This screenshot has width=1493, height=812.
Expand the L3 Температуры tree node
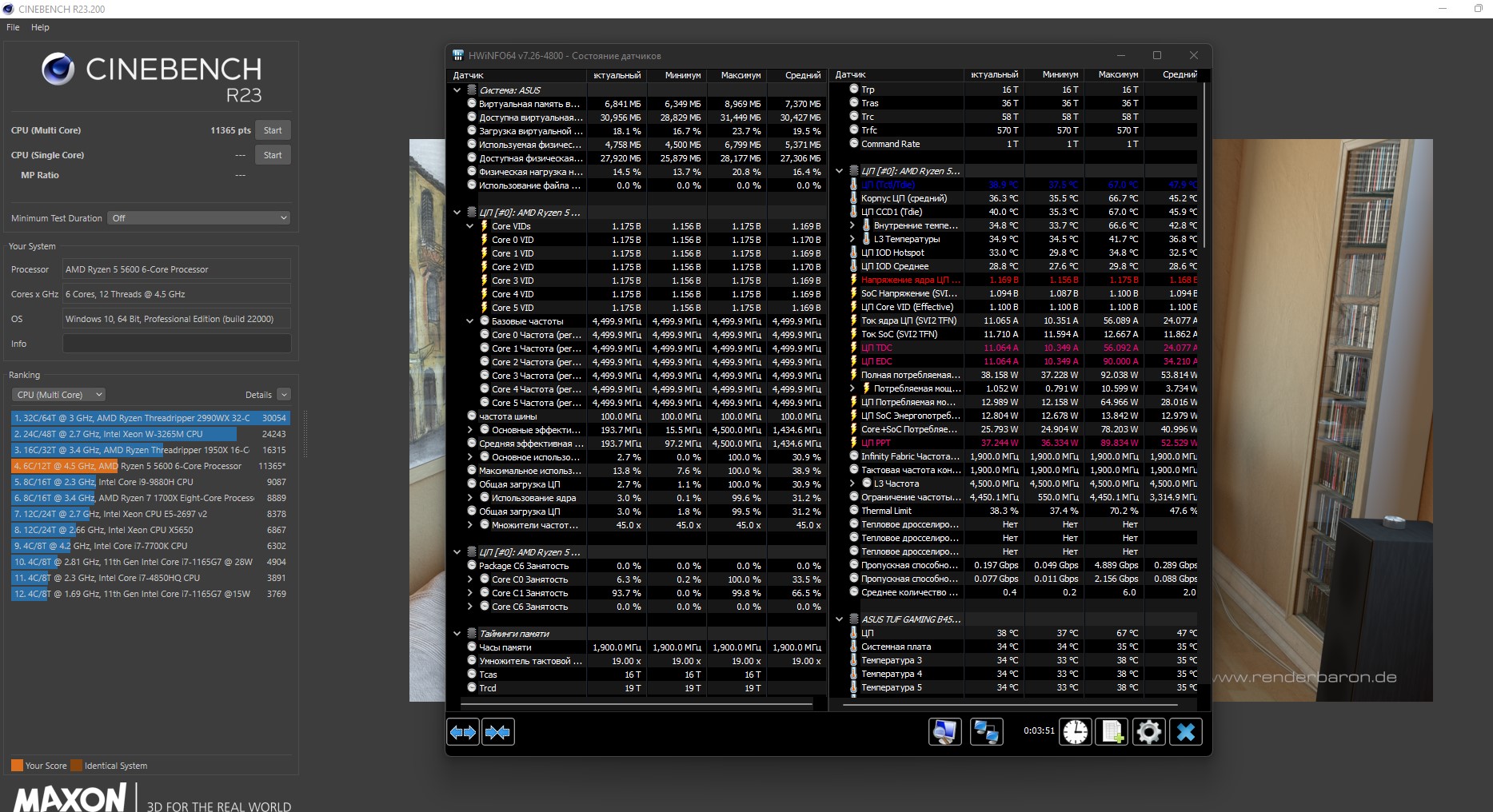(x=852, y=239)
